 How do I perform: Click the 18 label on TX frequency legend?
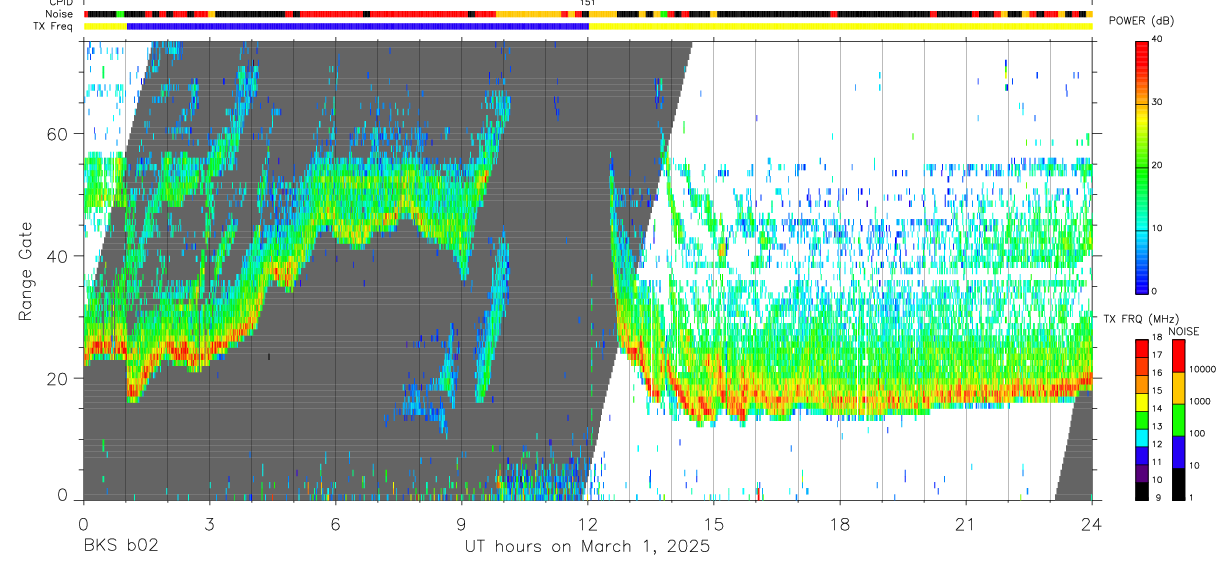[1157, 338]
